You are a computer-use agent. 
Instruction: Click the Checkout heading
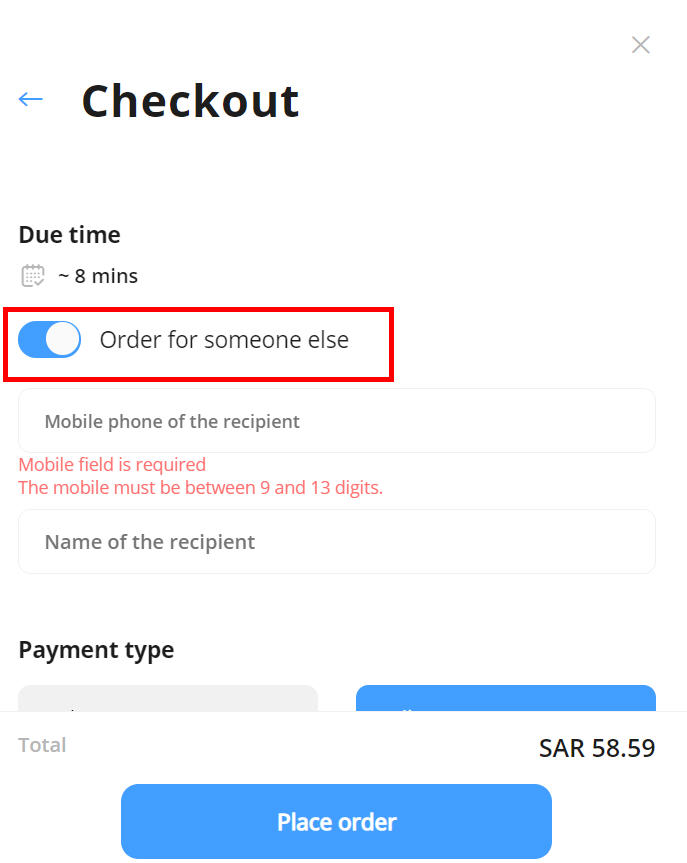coord(190,101)
